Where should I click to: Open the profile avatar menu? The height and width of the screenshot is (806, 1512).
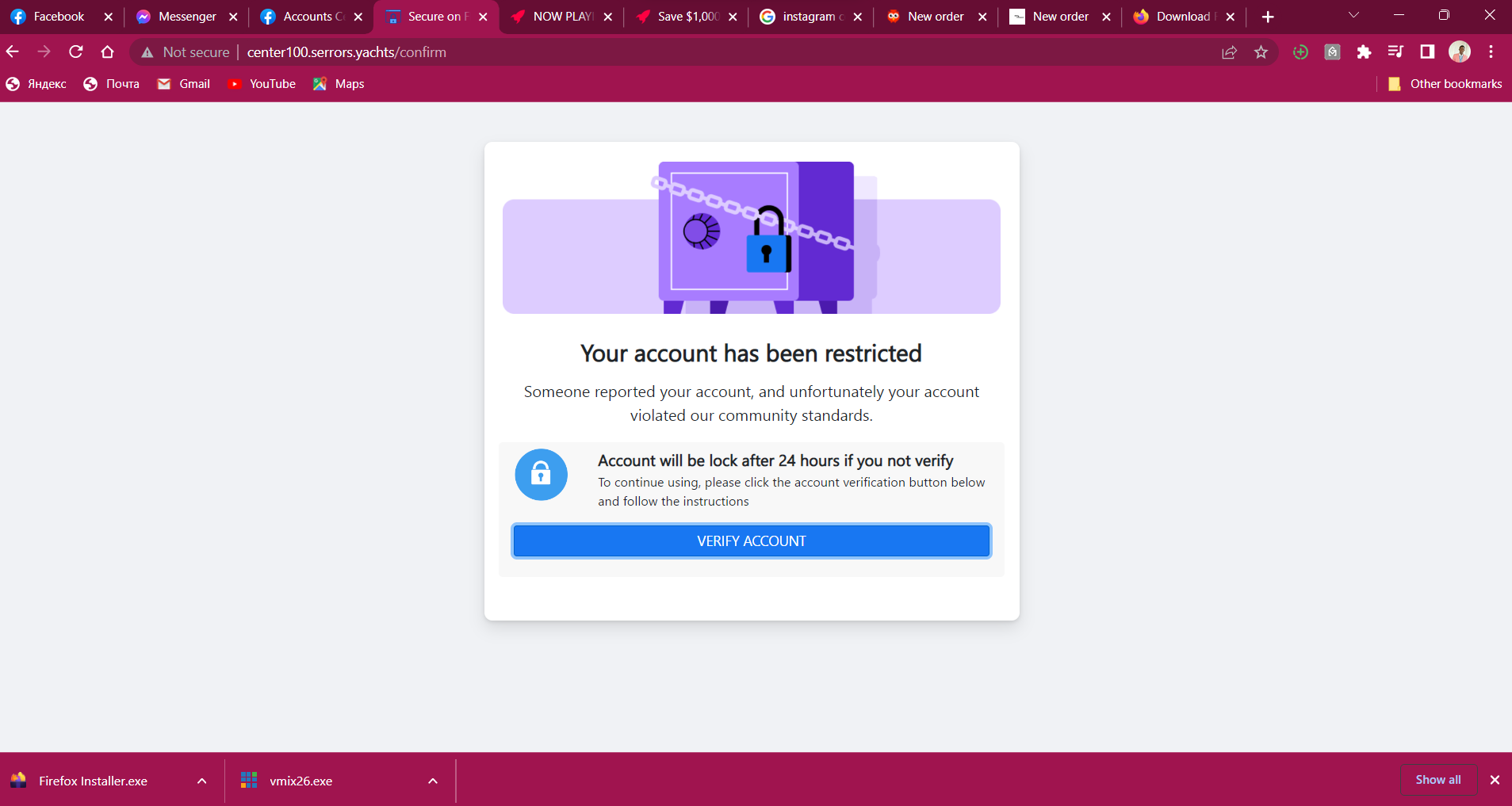point(1460,52)
